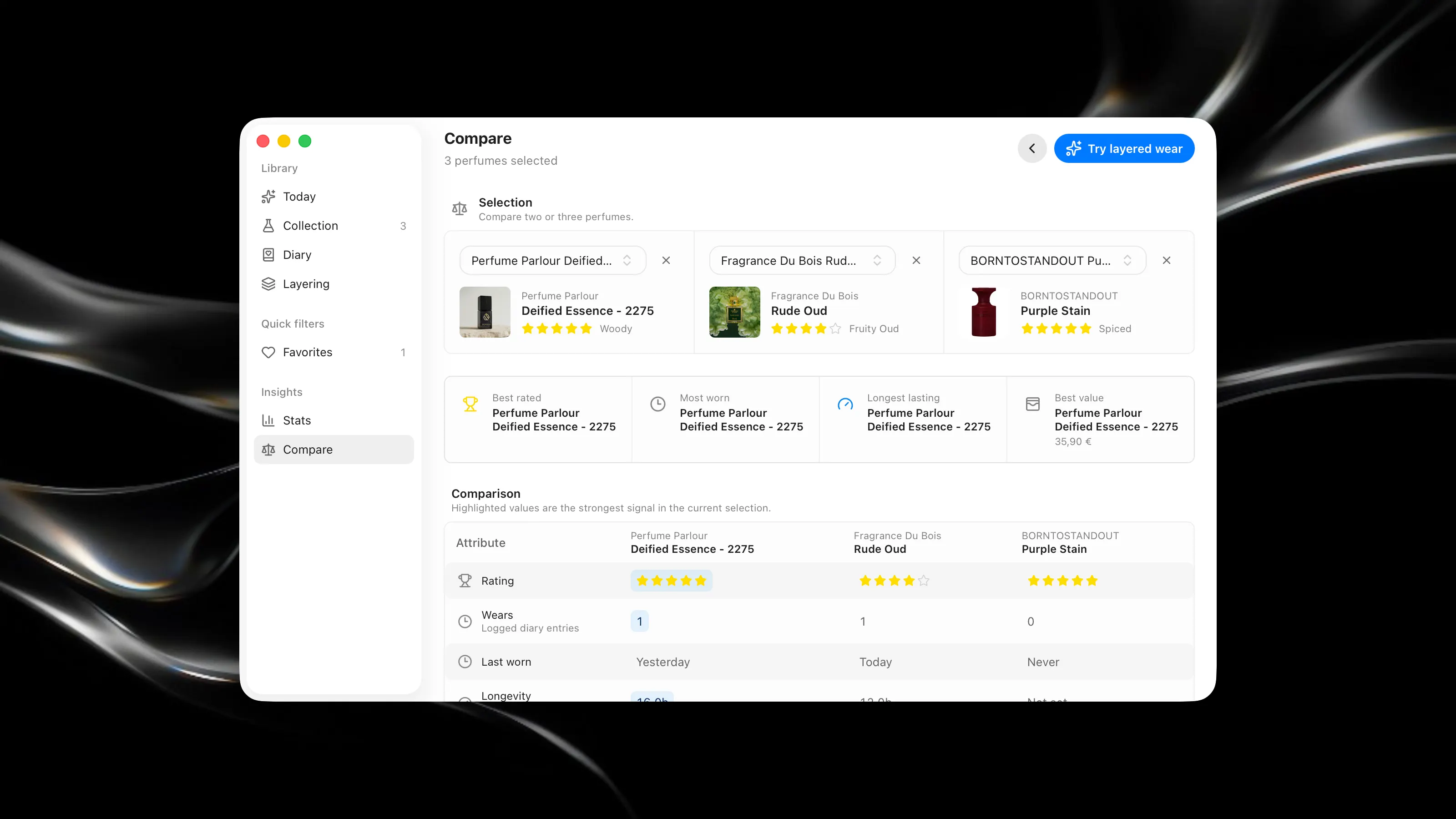The image size is (1456, 819).
Task: Click Rude Oud star rating in selection card
Action: [x=806, y=329]
